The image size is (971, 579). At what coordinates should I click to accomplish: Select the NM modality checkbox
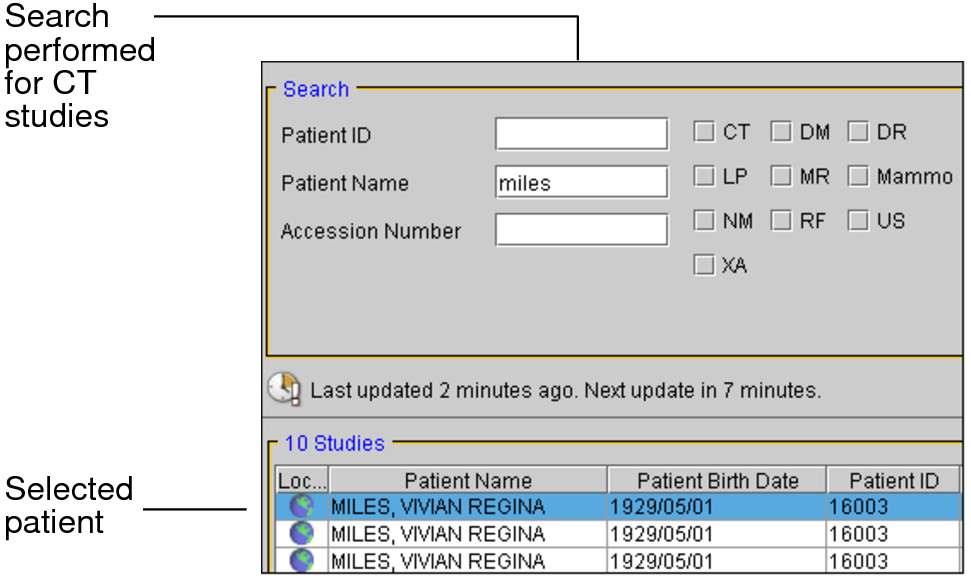pyautogui.click(x=705, y=221)
